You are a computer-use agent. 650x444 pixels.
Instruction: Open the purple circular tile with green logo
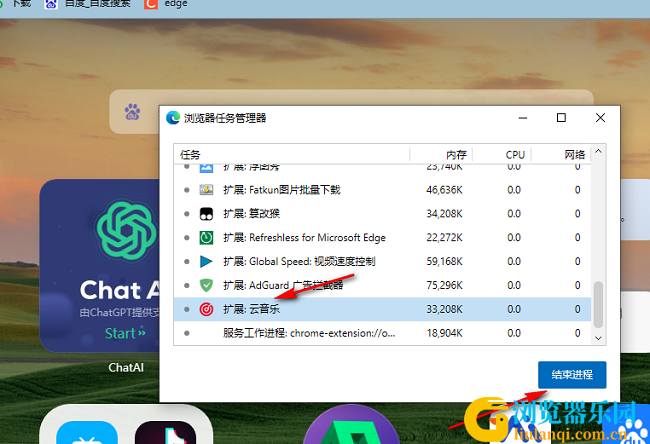coord(352,425)
